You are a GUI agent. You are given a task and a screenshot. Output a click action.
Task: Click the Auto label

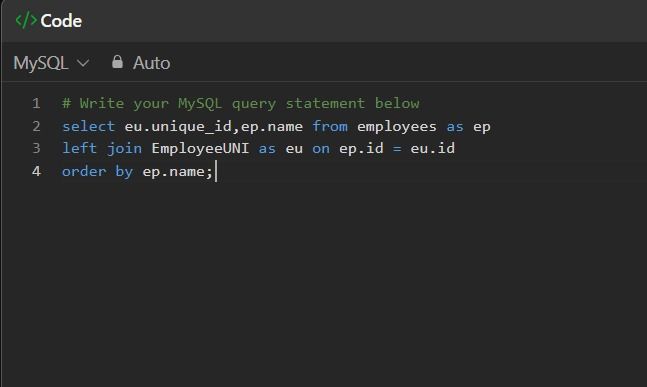tap(151, 63)
